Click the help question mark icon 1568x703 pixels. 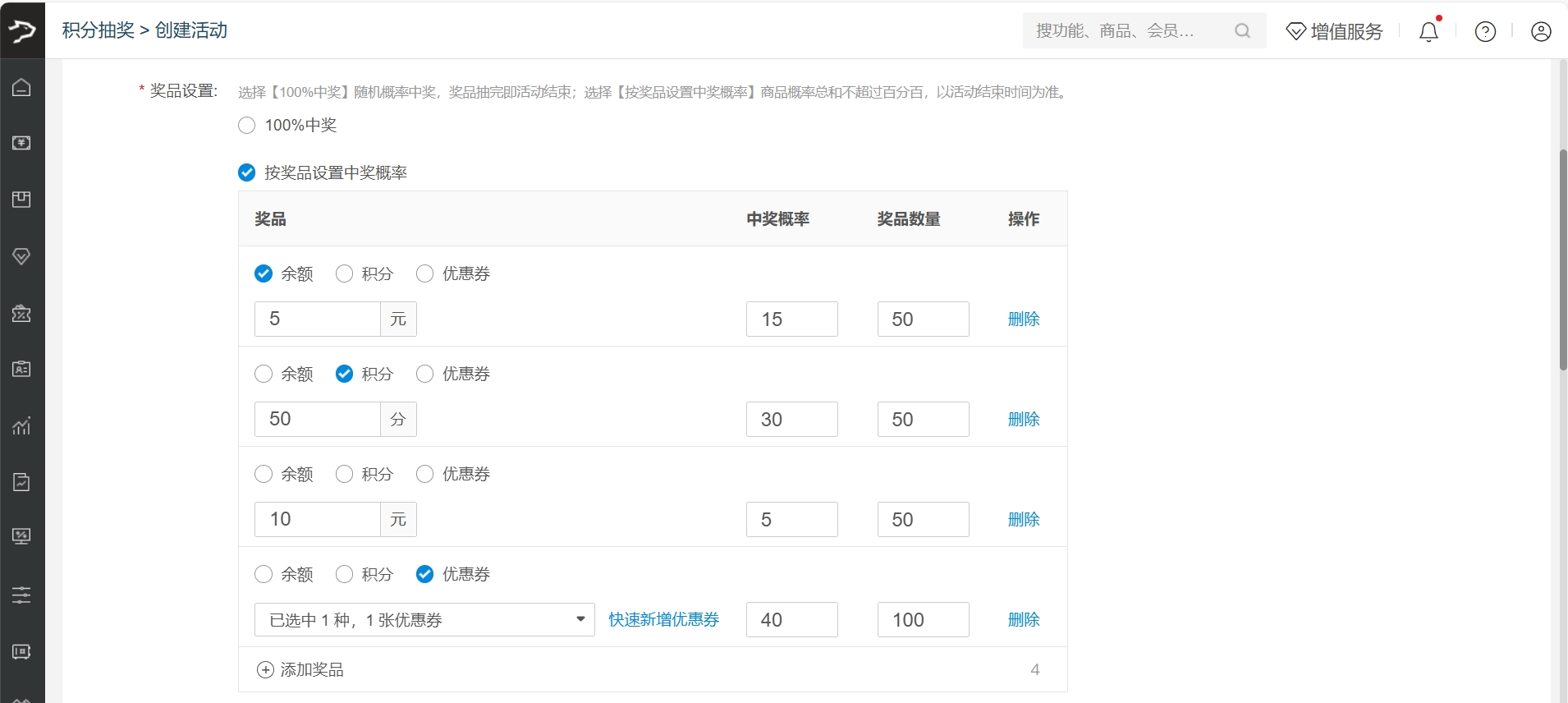(x=1485, y=31)
